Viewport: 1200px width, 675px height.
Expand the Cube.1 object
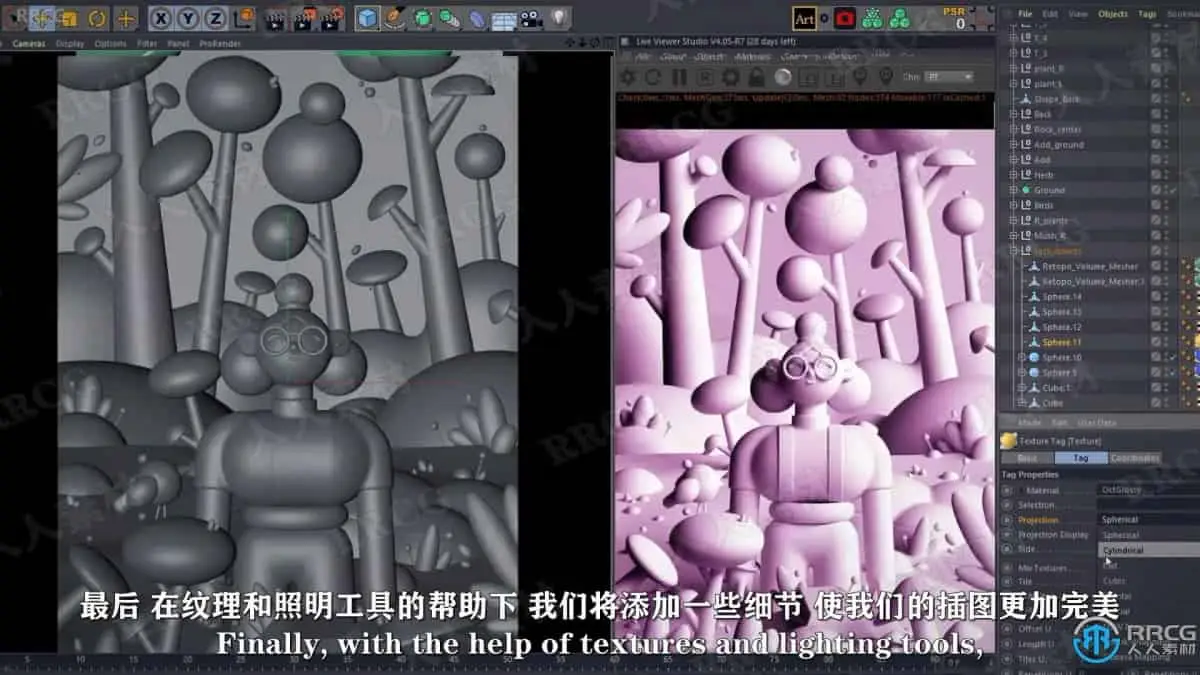(x=1023, y=387)
